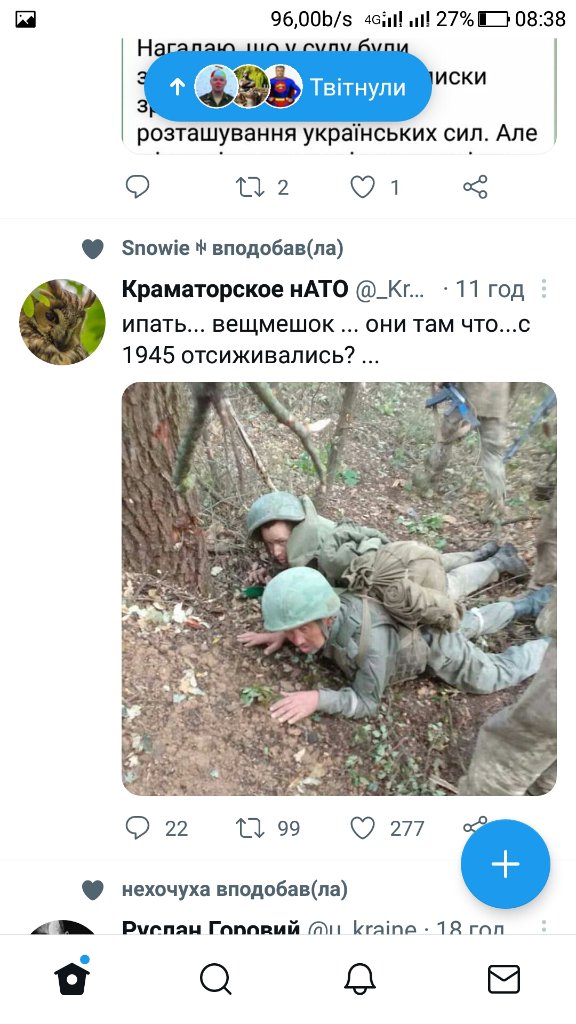
Task: Share the top tweet
Action: [475, 187]
